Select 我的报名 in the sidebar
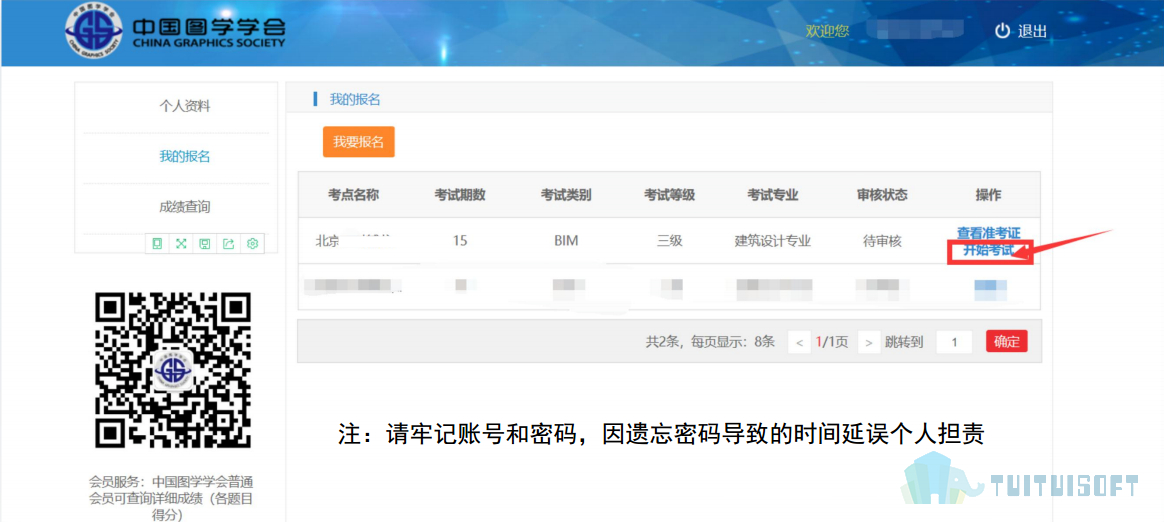 click(x=185, y=157)
